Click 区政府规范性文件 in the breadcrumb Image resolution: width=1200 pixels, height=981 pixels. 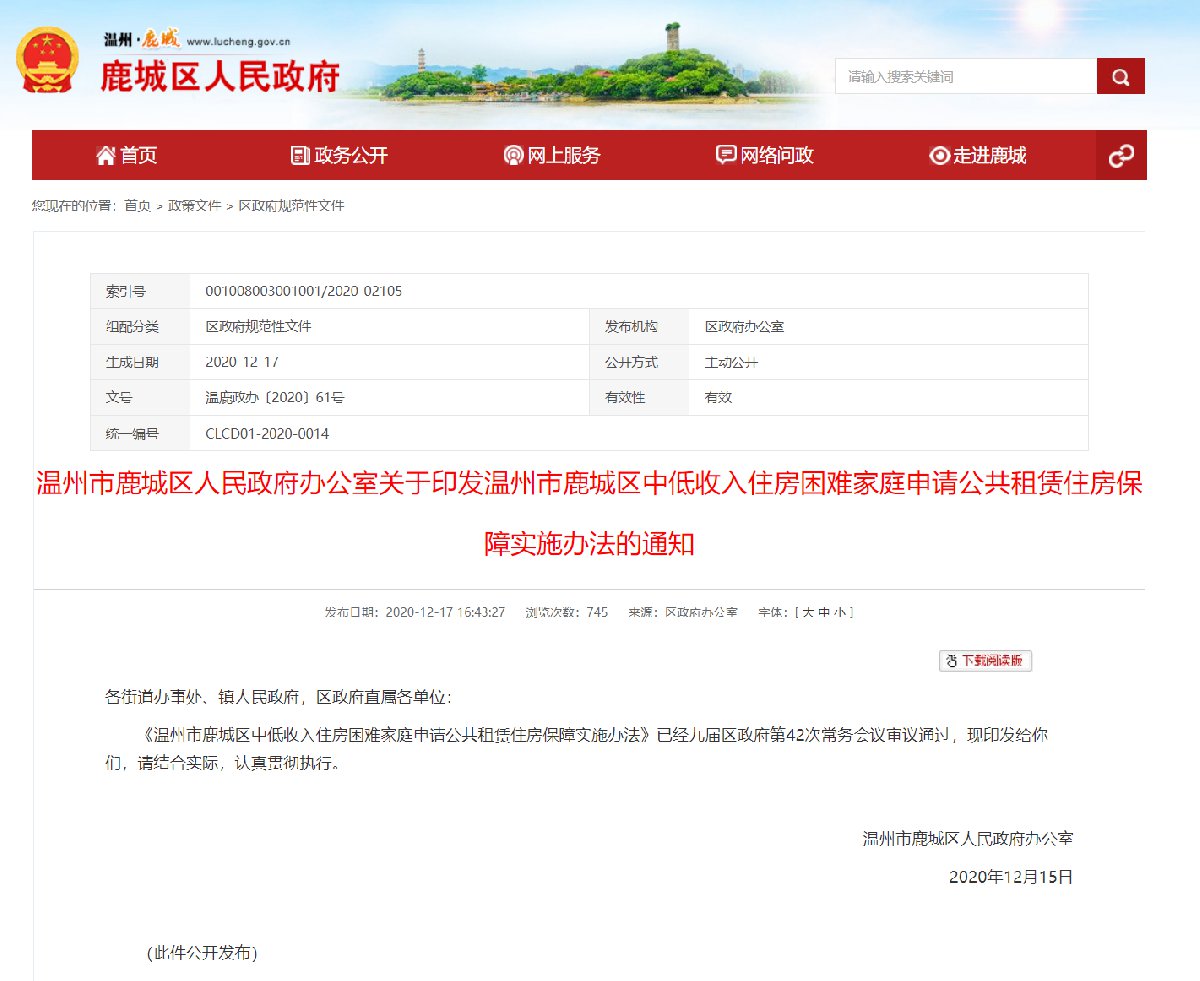click(x=291, y=205)
